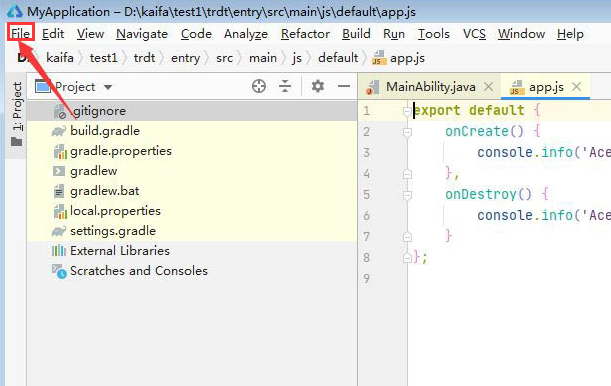The height and width of the screenshot is (386, 611).
Task: Click fold end marker on line 7
Action: coord(407,237)
